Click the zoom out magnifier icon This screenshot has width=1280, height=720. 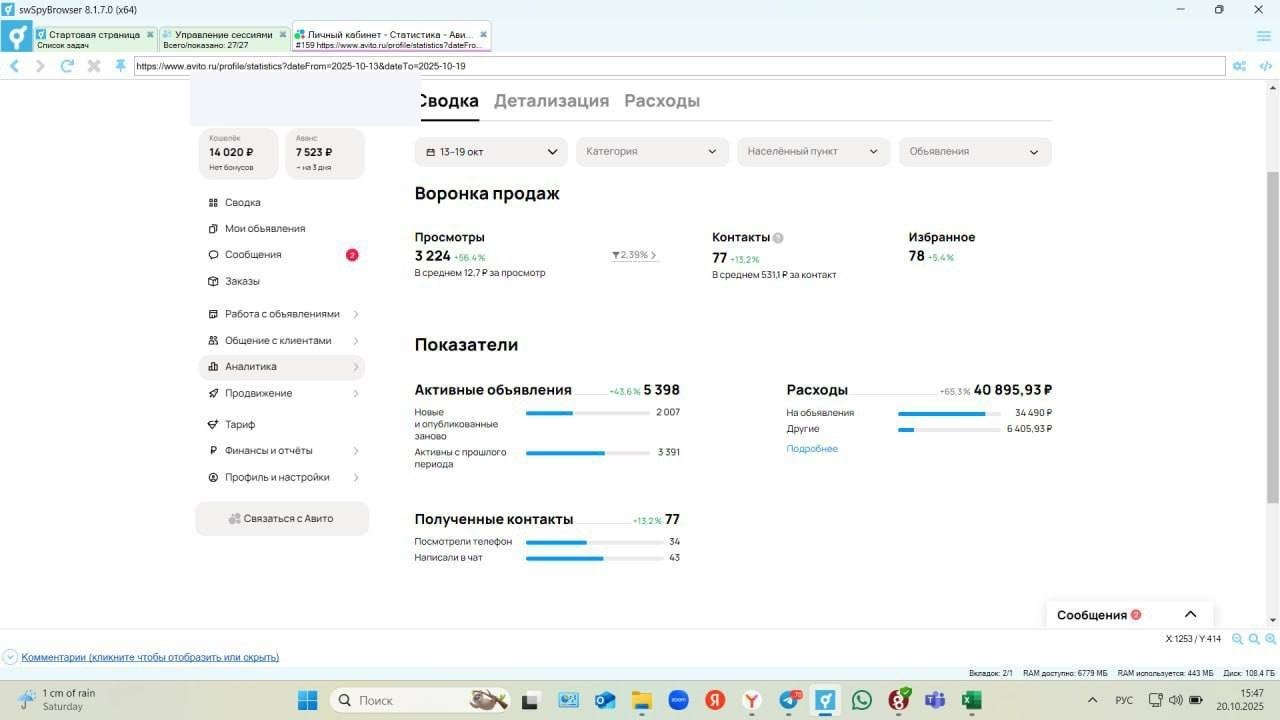coord(1238,639)
